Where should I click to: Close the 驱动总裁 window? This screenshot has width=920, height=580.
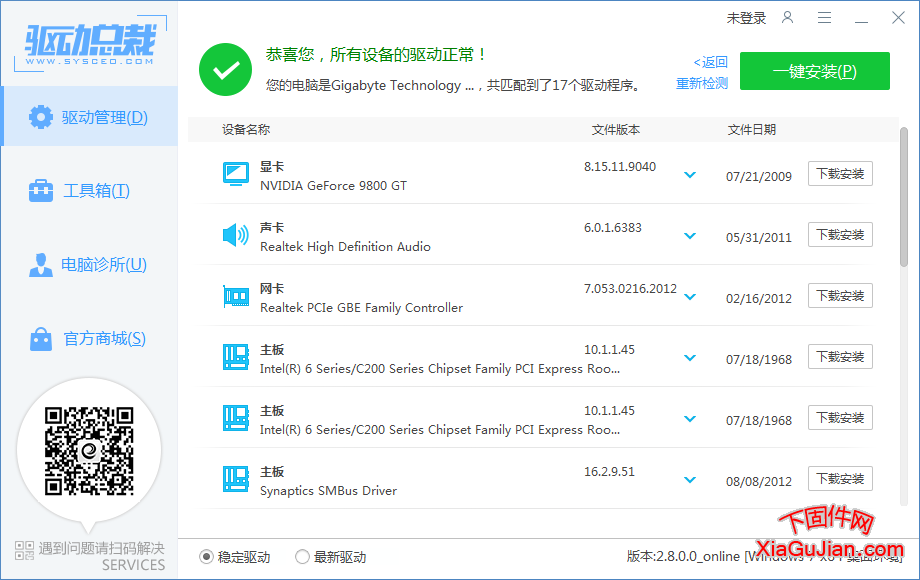coord(898,18)
